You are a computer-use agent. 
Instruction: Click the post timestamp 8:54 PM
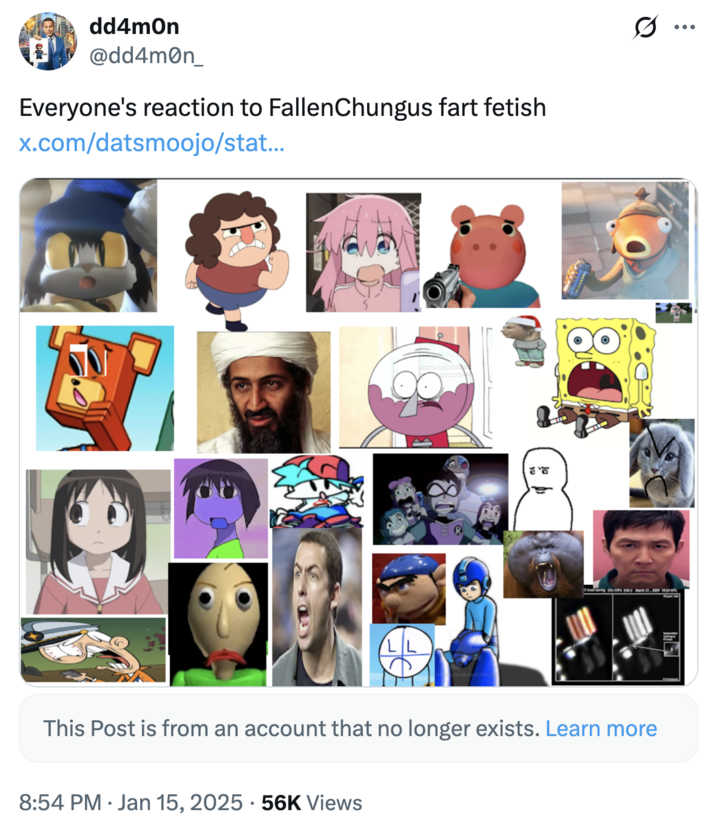click(60, 802)
